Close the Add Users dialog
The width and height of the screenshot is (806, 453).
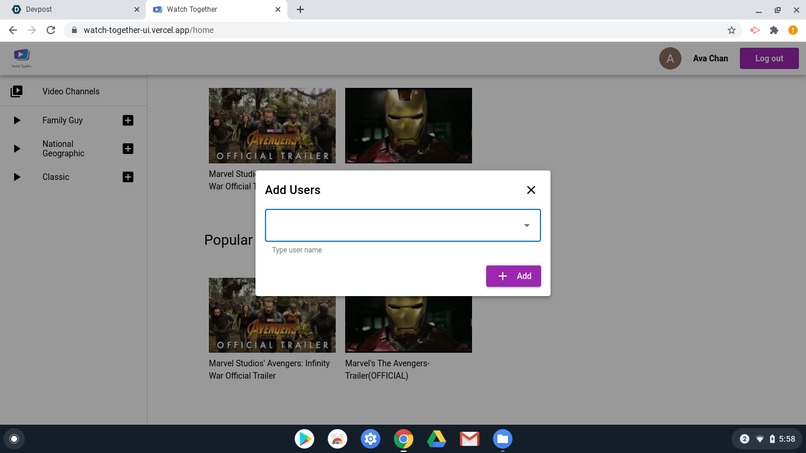tap(531, 190)
